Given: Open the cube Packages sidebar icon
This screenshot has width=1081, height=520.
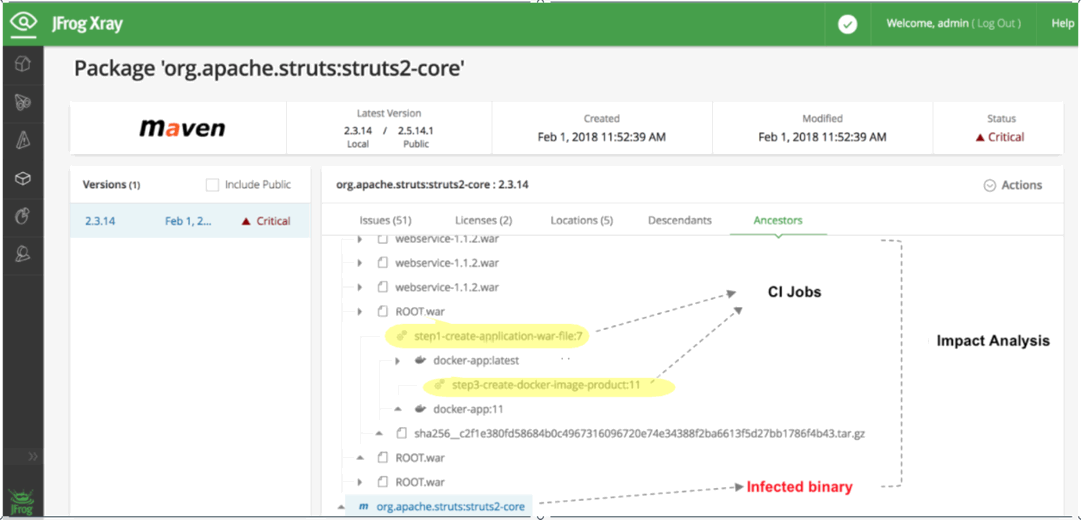Looking at the screenshot, I should [x=23, y=179].
